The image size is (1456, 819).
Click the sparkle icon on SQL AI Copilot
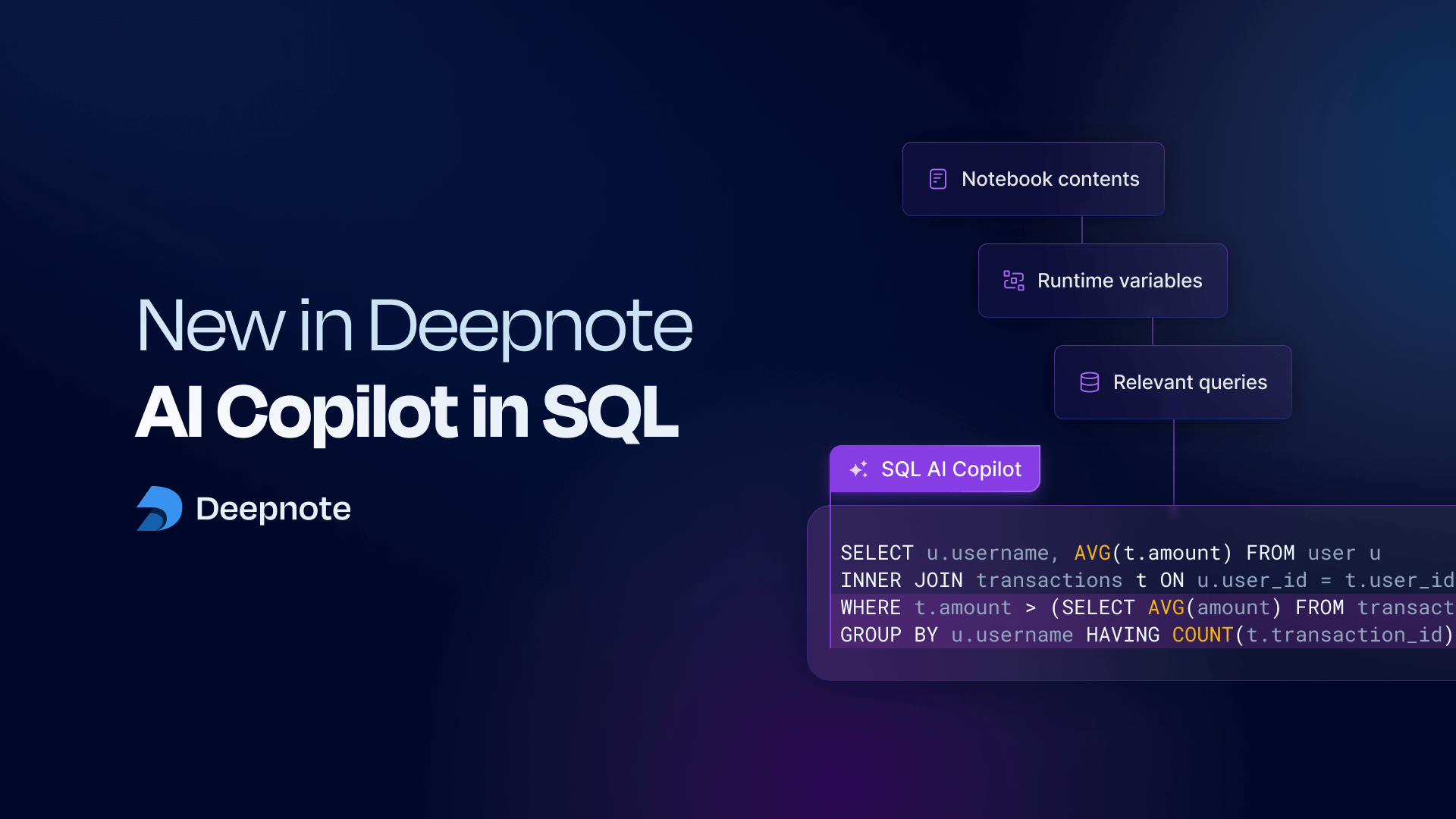[x=858, y=469]
